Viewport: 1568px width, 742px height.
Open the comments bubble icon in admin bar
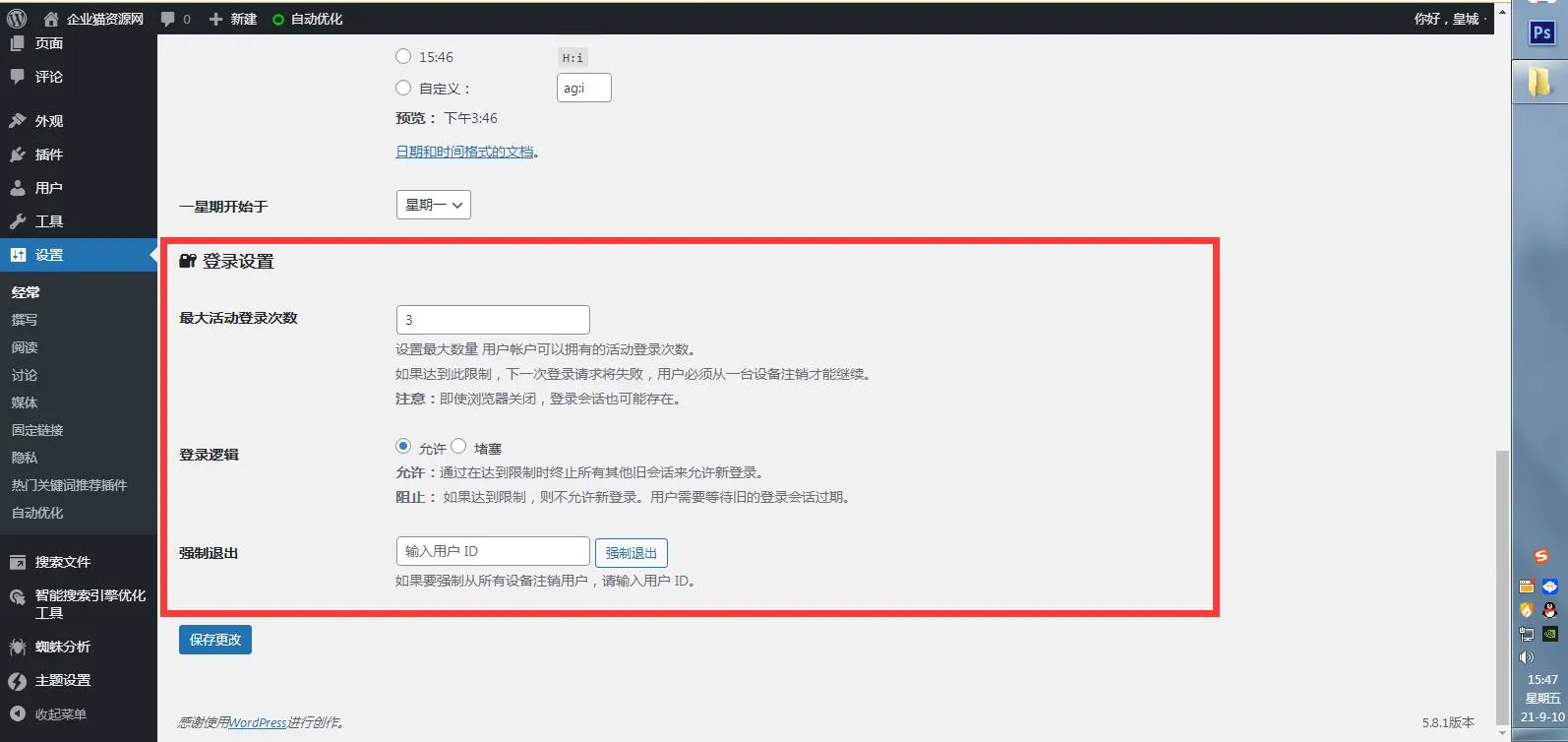(168, 19)
